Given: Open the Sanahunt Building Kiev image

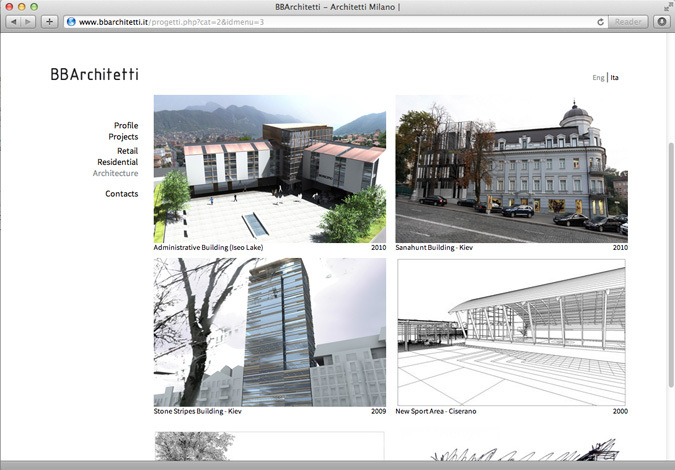Looking at the screenshot, I should [x=511, y=168].
